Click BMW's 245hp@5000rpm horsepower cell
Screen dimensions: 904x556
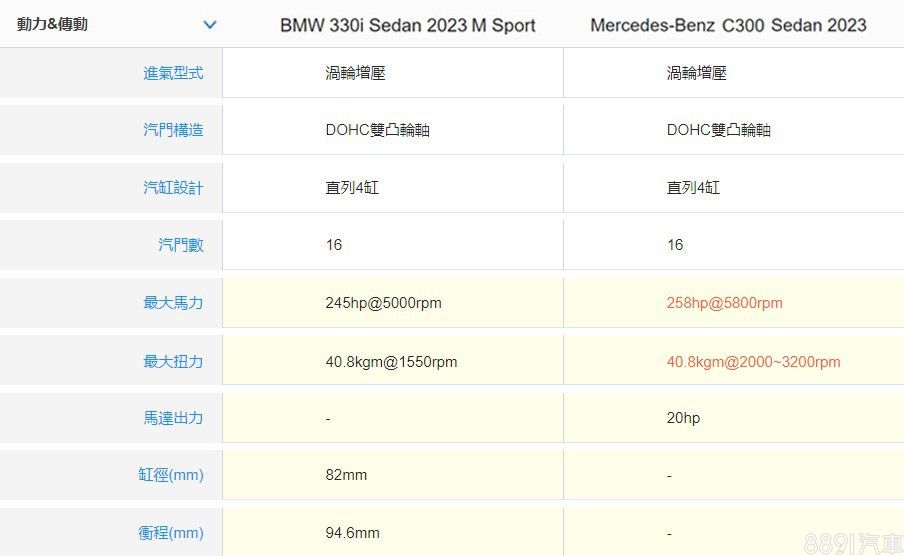(383, 302)
